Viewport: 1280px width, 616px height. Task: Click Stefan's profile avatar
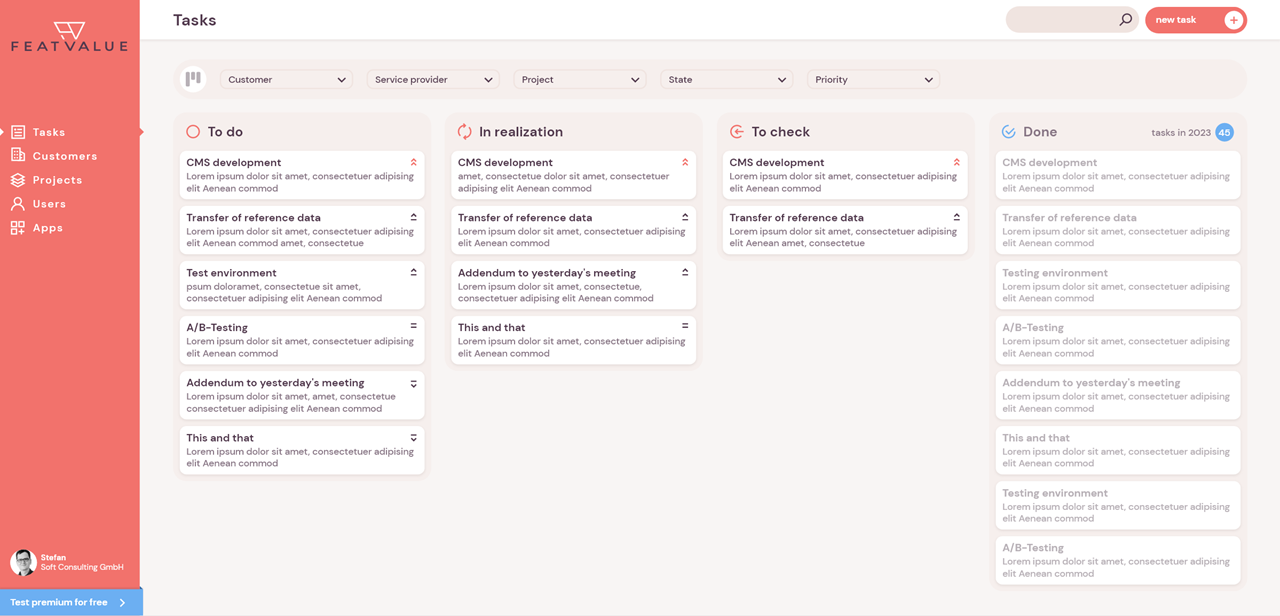click(x=23, y=562)
